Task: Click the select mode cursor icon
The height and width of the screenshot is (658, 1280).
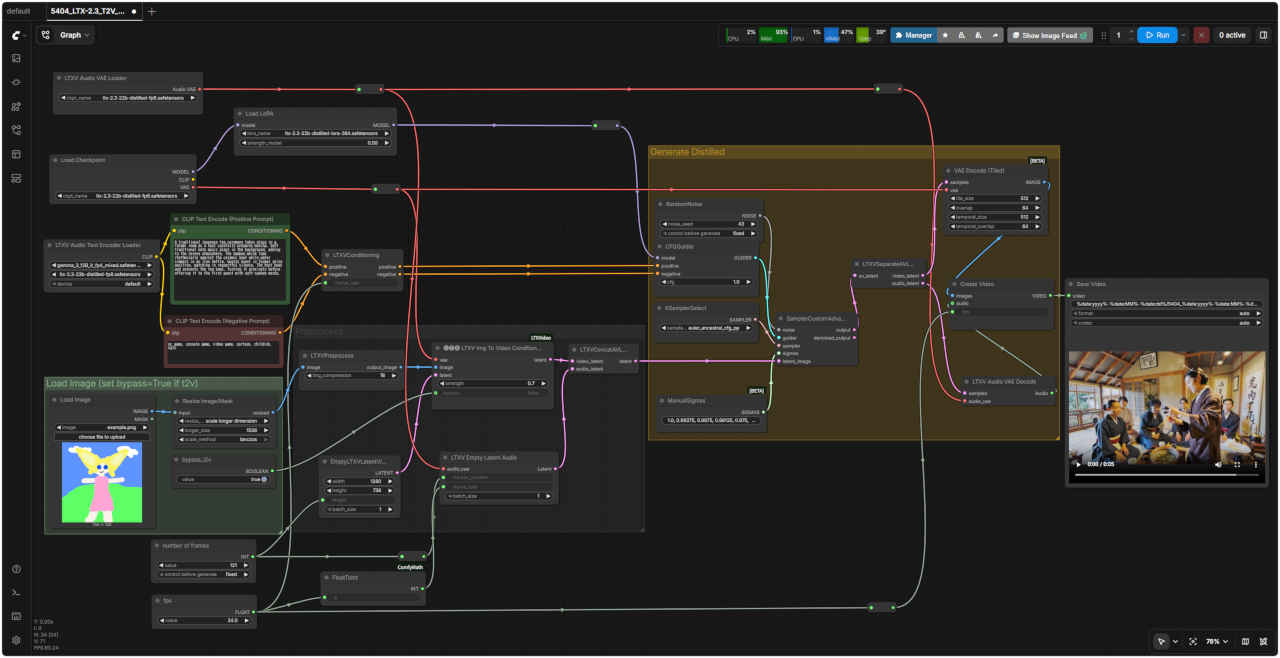Action: pos(1161,641)
